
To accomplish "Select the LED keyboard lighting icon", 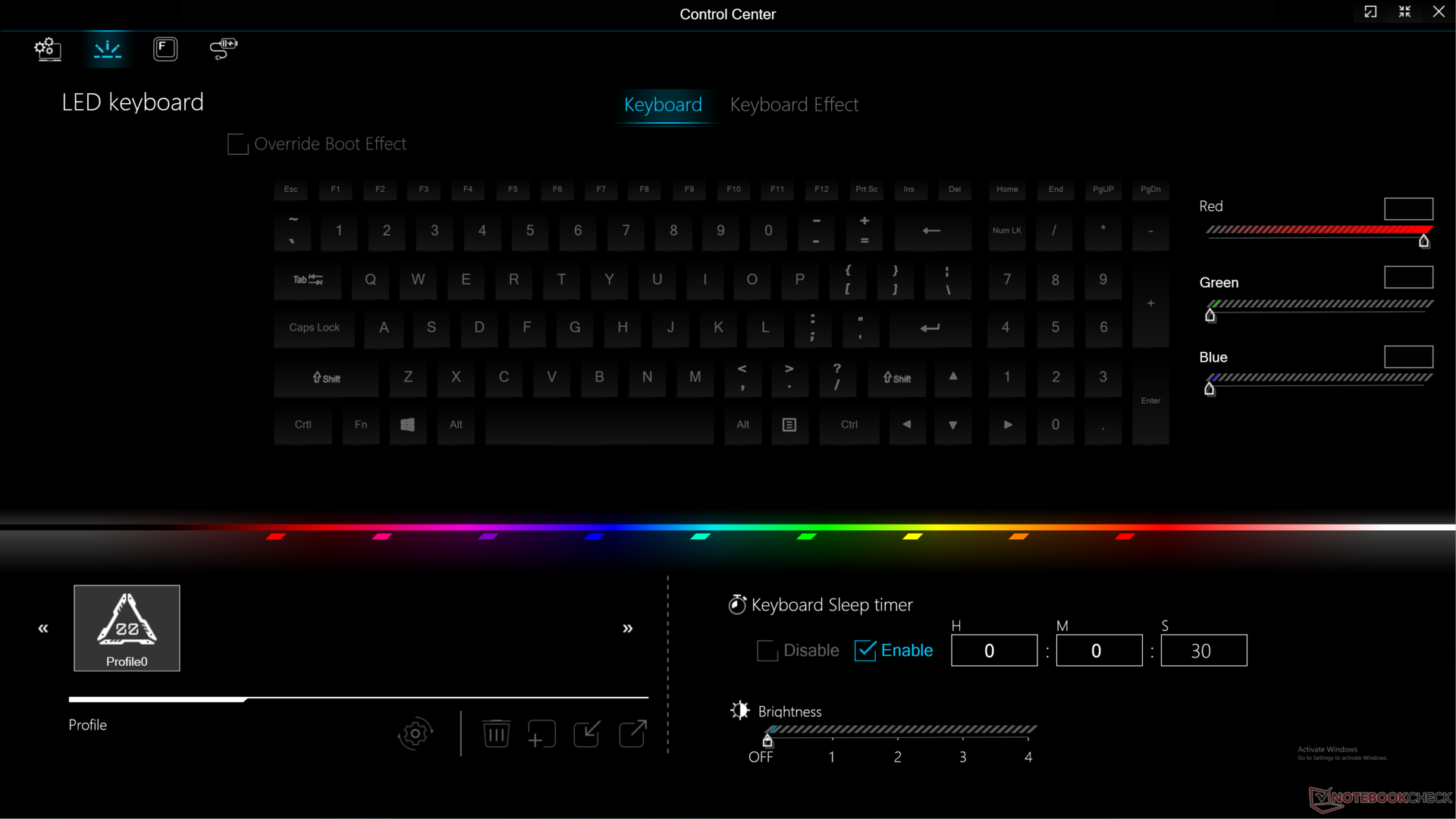I will pyautogui.click(x=107, y=49).
